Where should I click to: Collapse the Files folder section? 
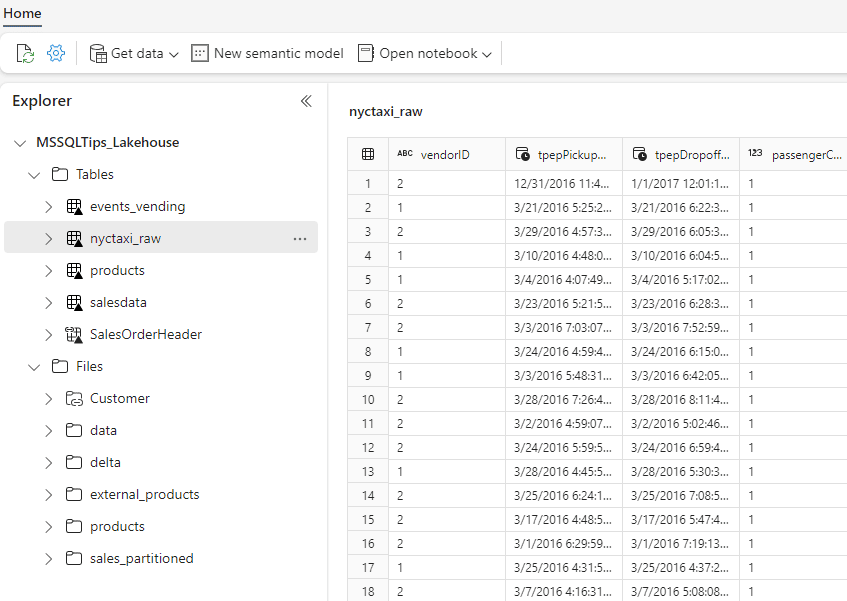[x=34, y=367]
